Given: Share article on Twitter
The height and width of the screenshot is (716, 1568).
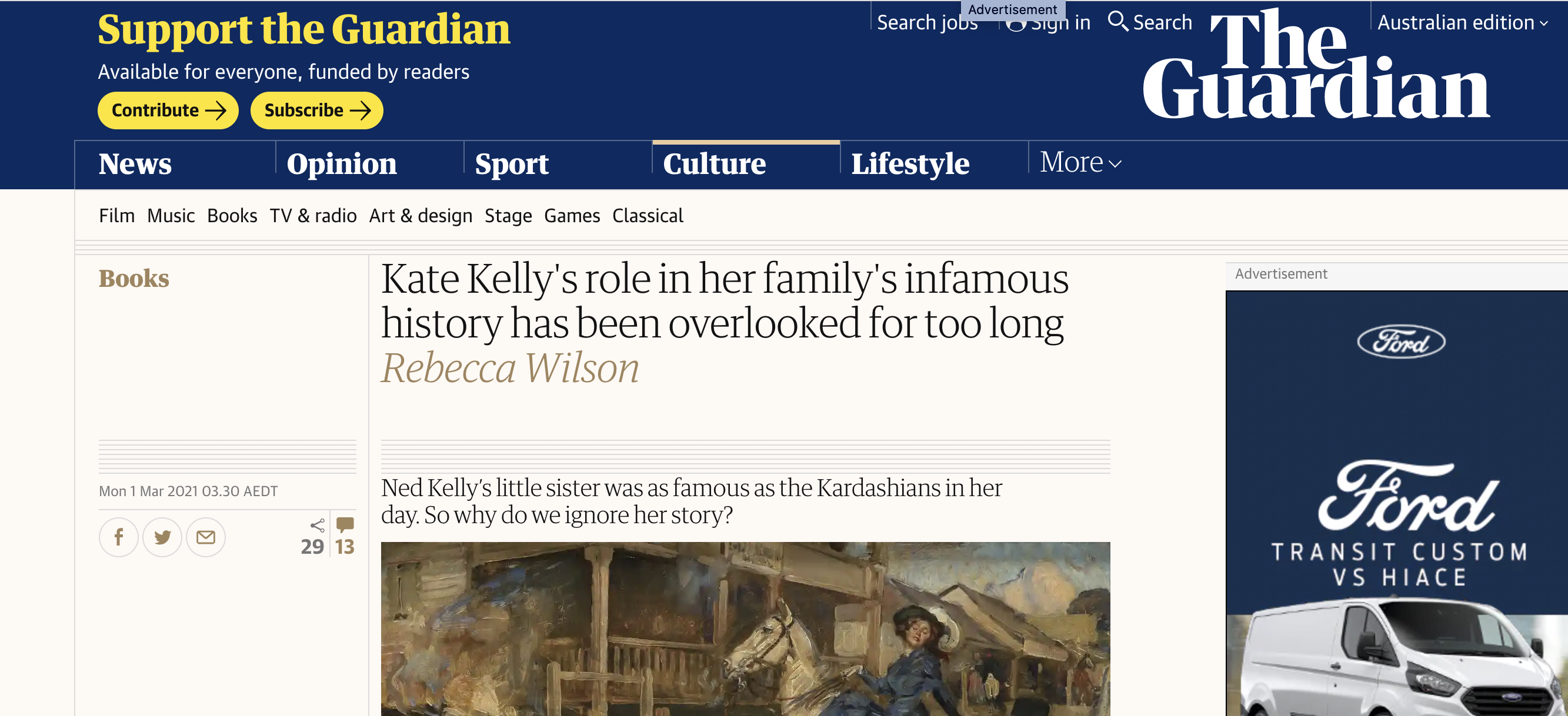Looking at the screenshot, I should tap(162, 537).
